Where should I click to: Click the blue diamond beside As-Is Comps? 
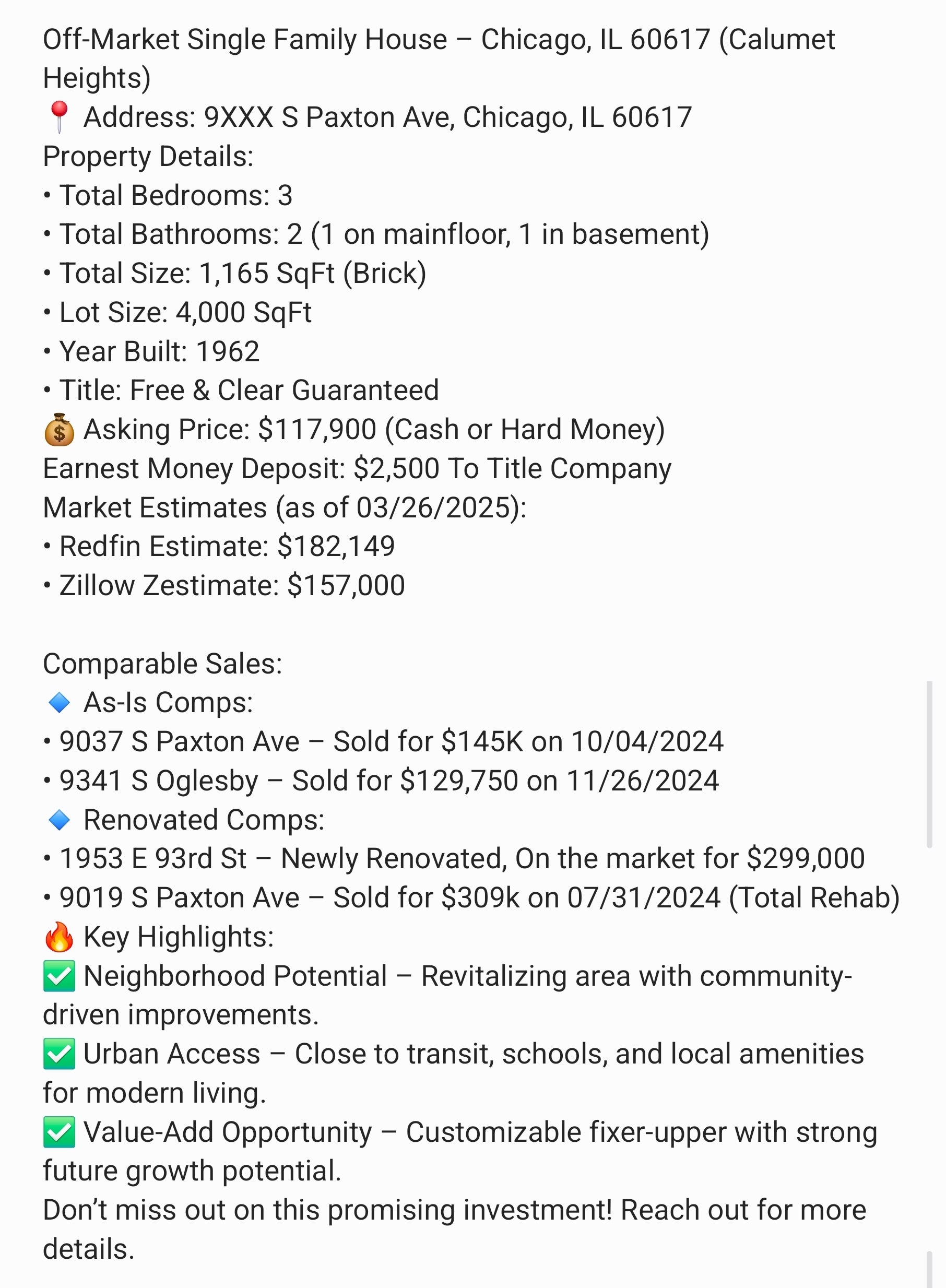coord(59,703)
